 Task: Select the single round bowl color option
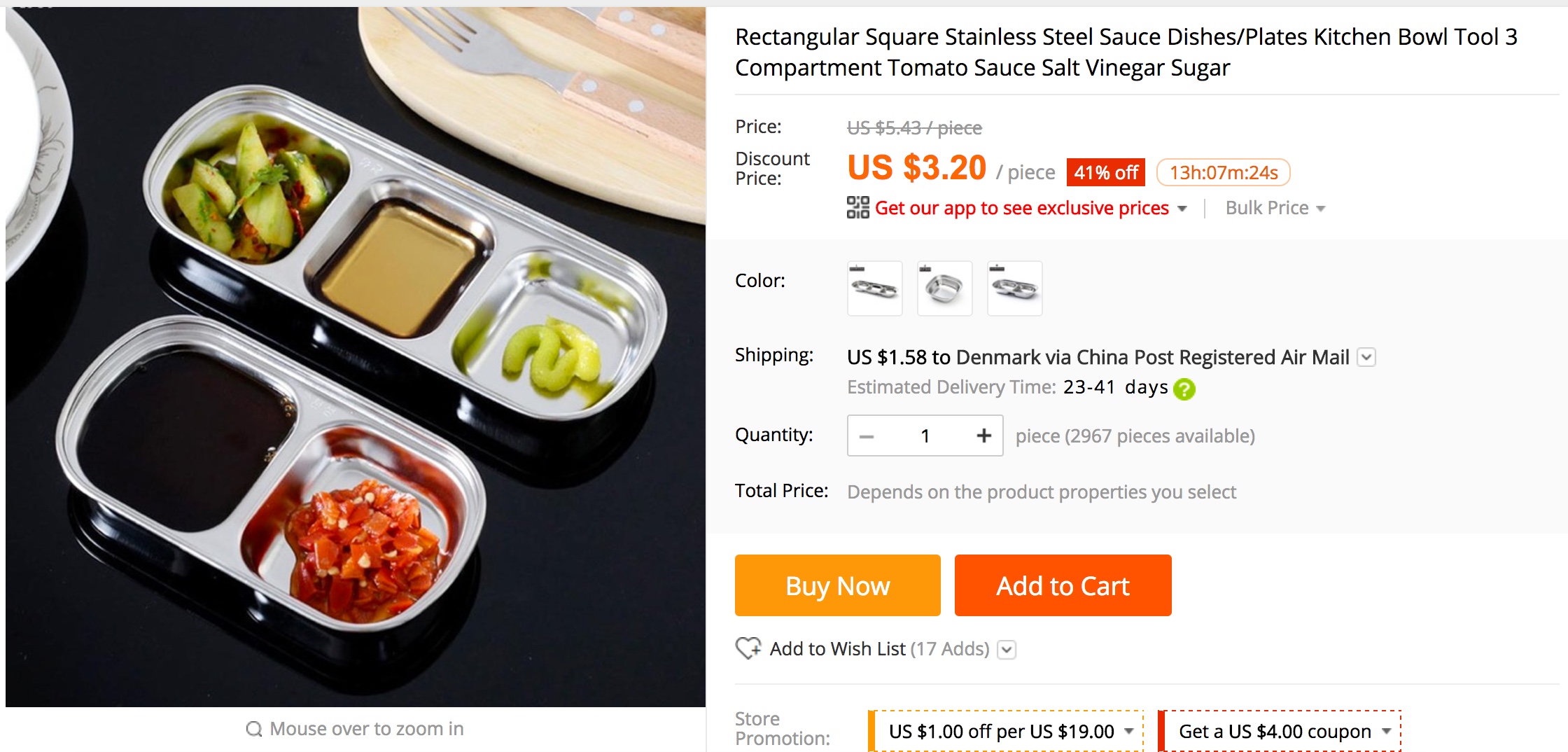944,288
